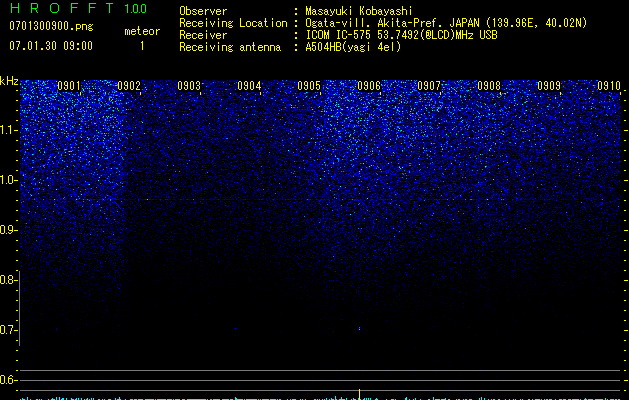Click the 0905 time marker
This screenshot has width=629, height=400.
point(309,86)
